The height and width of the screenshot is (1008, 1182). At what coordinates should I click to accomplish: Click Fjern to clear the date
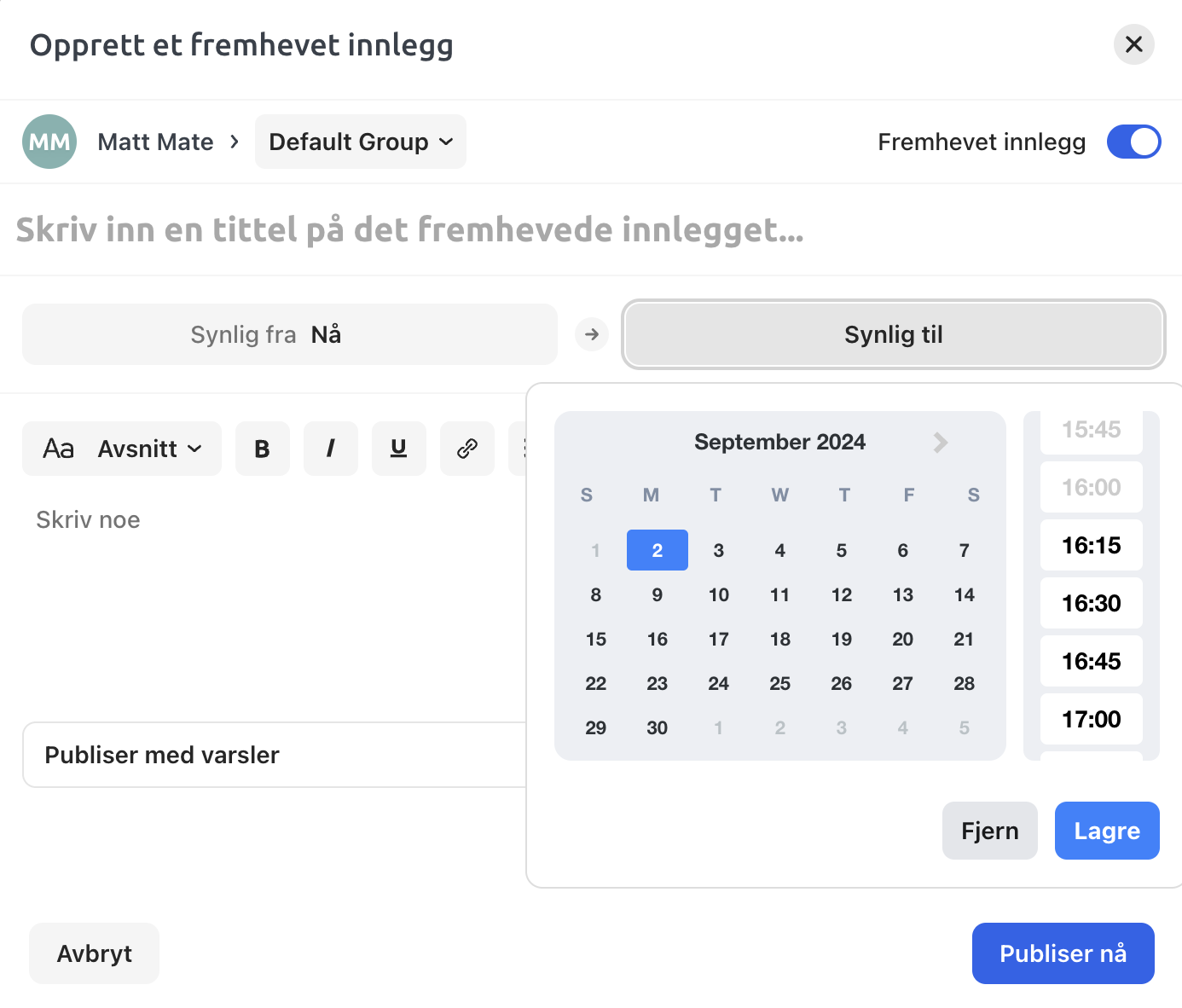click(x=989, y=831)
